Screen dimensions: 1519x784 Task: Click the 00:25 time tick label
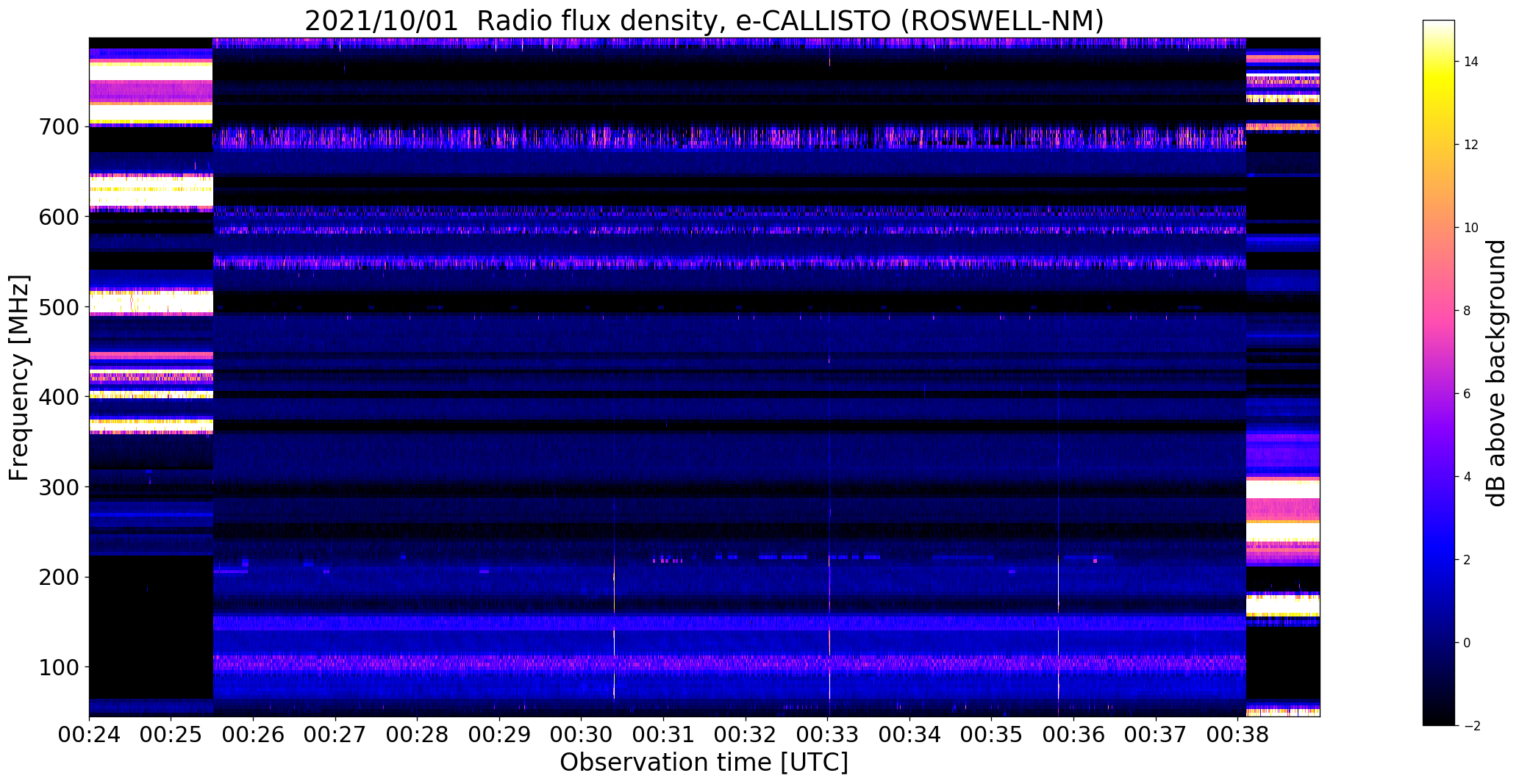tap(171, 735)
